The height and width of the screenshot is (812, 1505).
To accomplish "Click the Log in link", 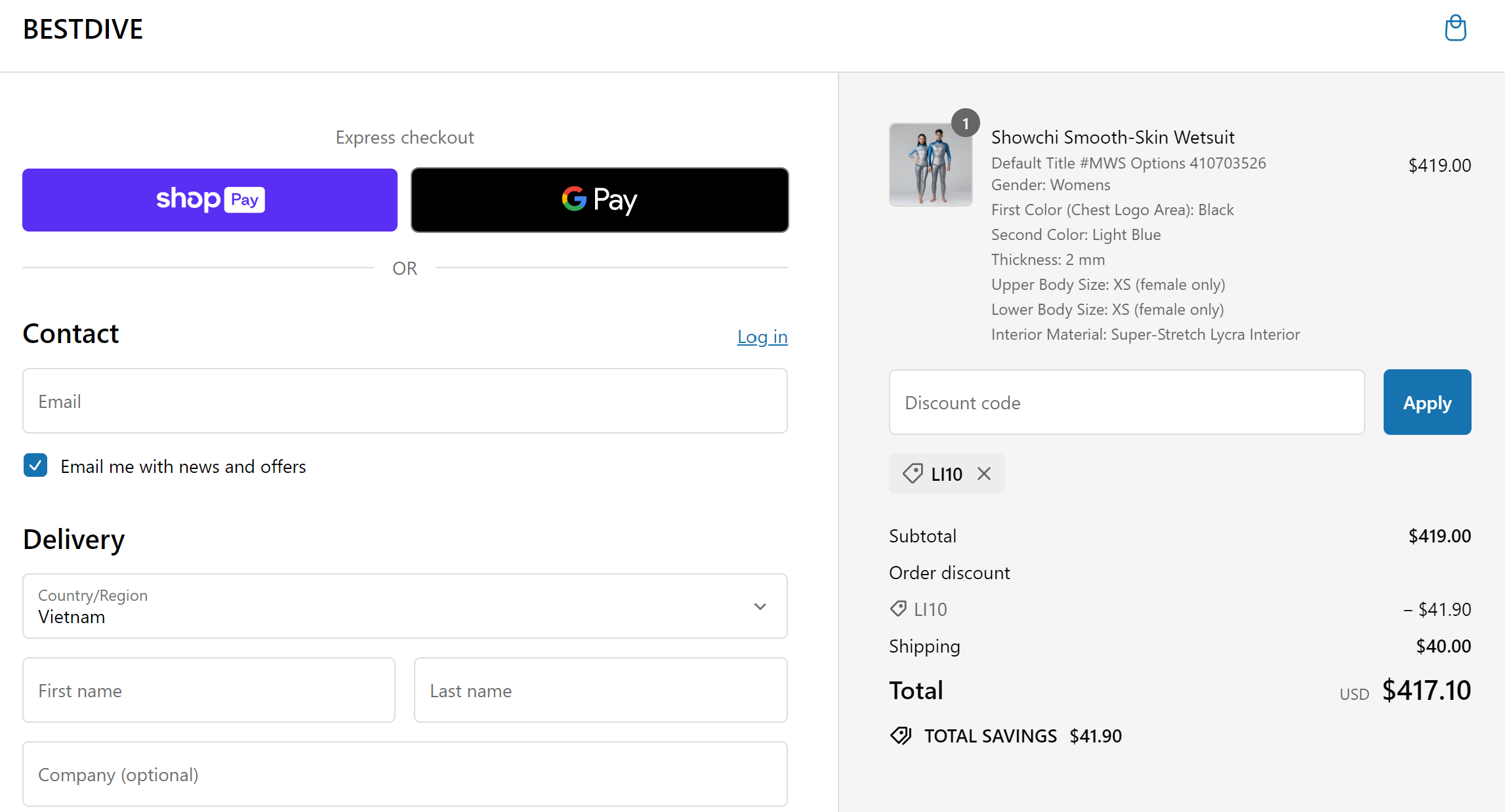I will pos(762,336).
